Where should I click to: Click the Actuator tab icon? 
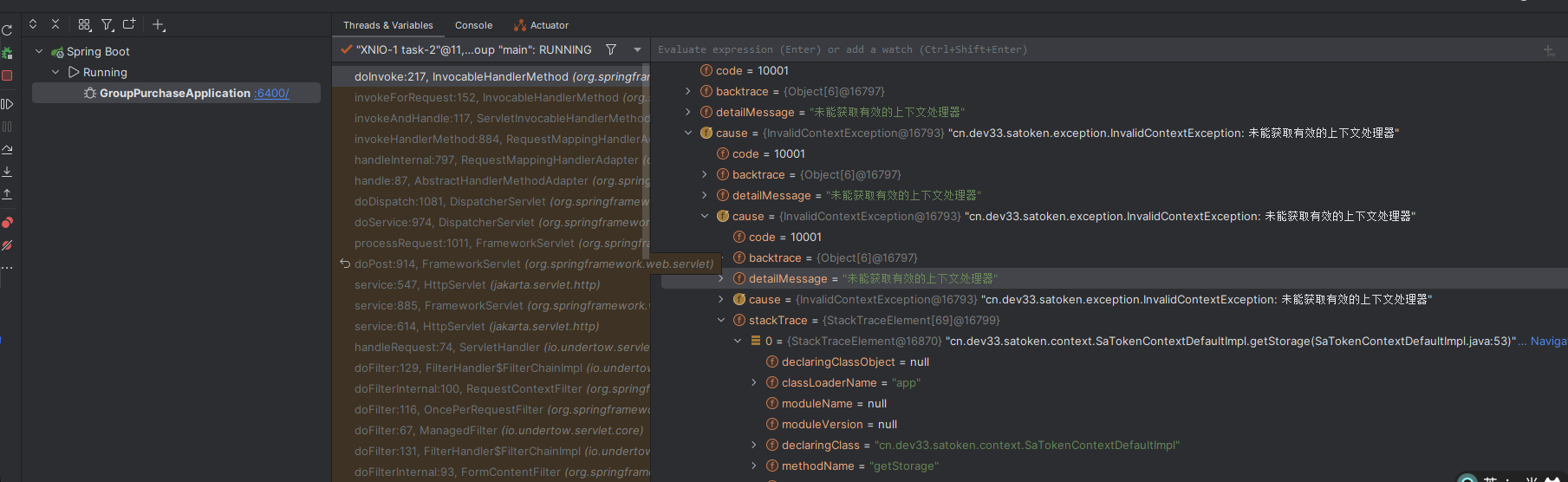coord(520,25)
